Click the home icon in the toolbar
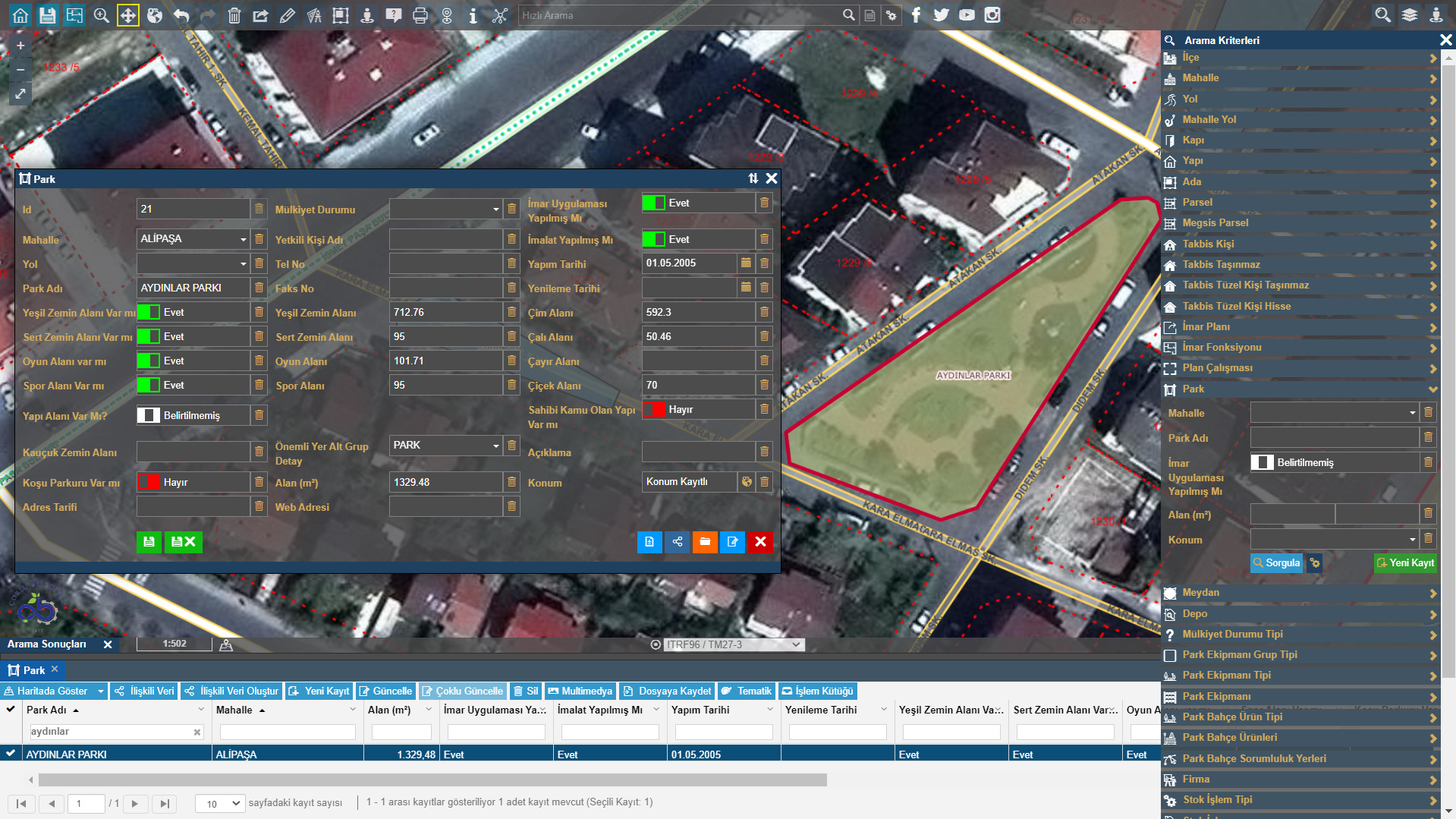Viewport: 1456px width, 819px height. coord(20,15)
